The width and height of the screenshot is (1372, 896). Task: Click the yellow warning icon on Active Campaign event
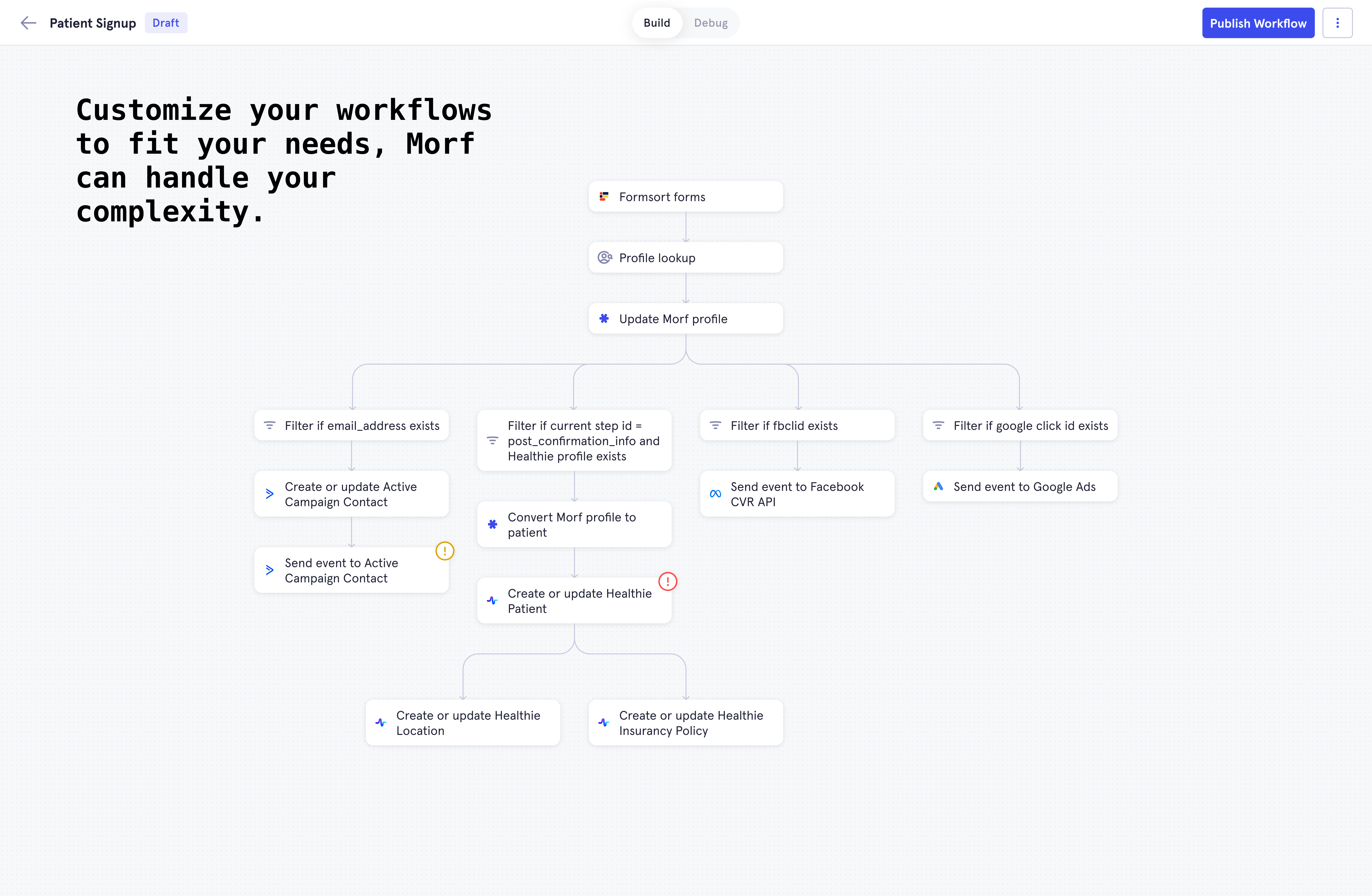pyautogui.click(x=444, y=551)
